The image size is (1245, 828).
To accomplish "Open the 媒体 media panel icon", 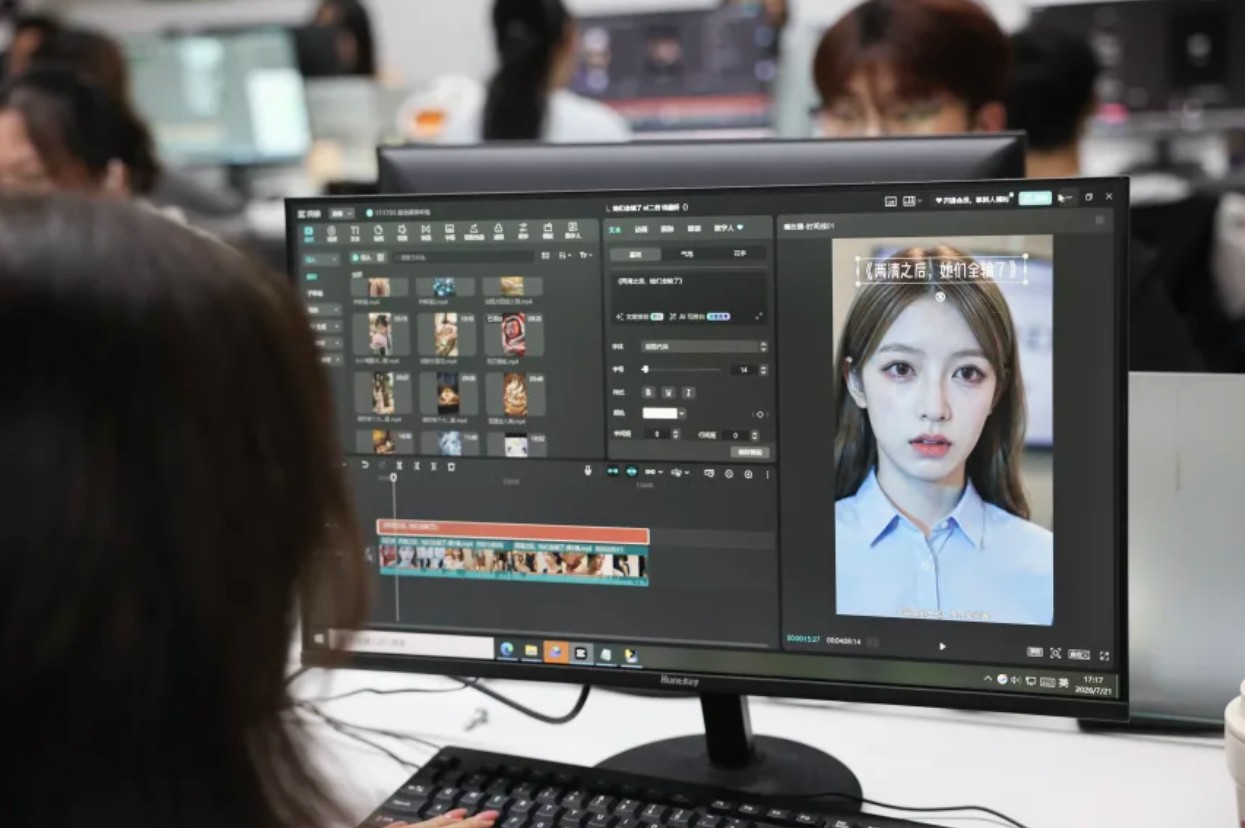I will [x=308, y=232].
